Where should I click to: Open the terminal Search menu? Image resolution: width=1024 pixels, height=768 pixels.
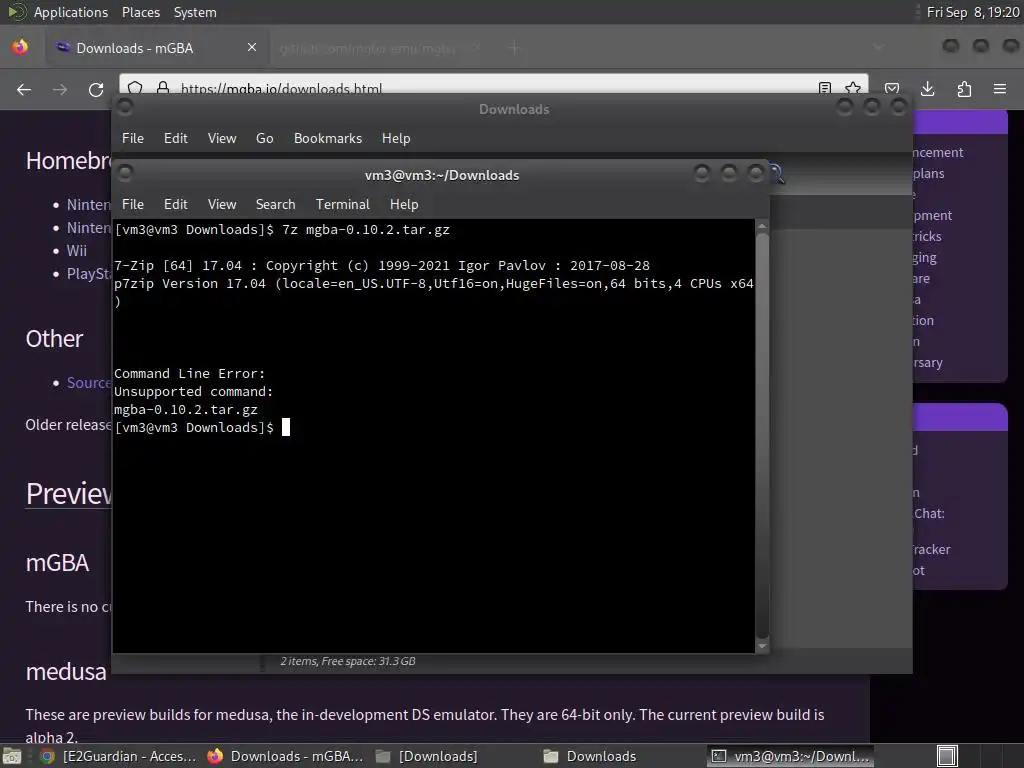coord(276,204)
